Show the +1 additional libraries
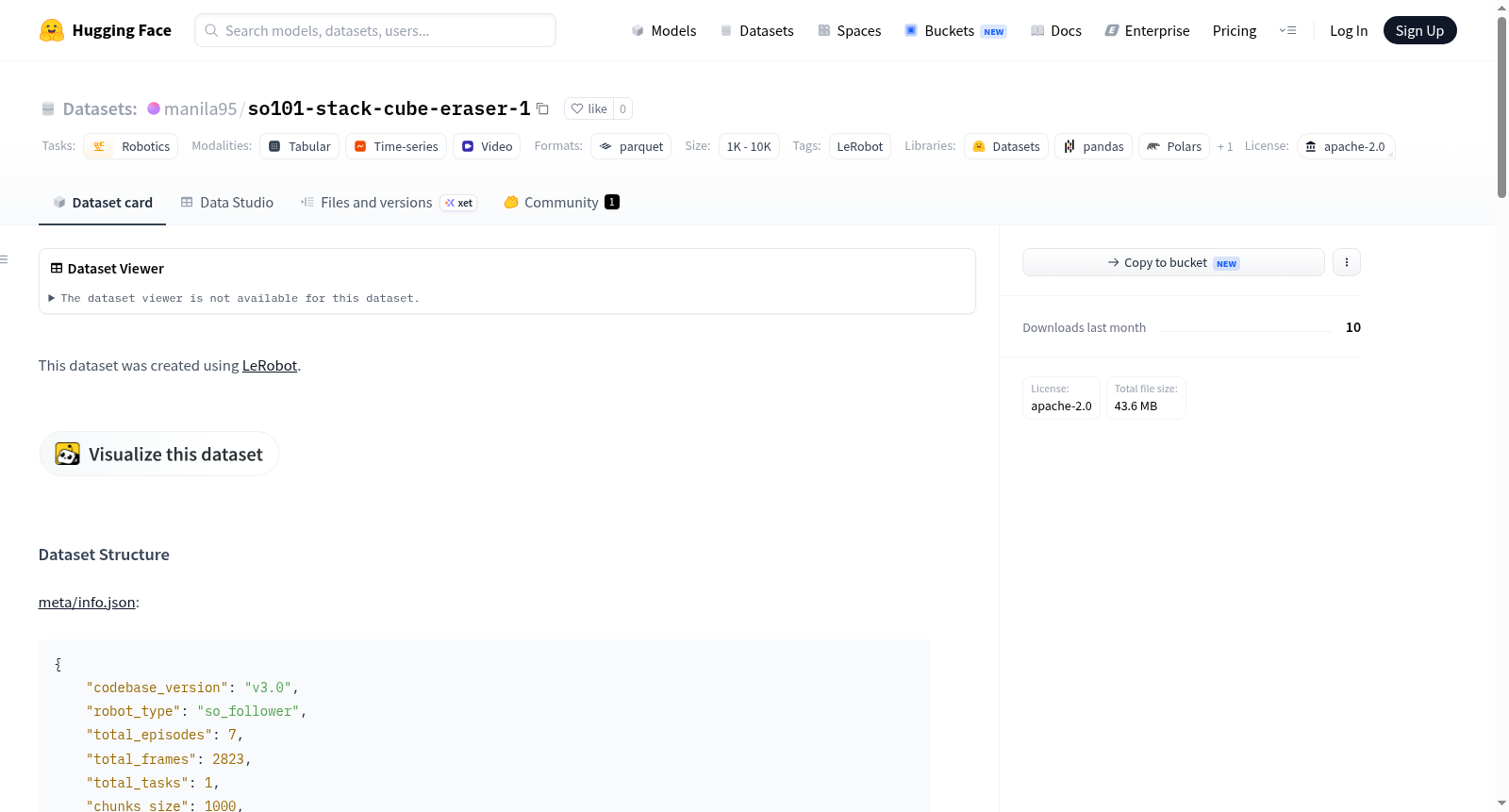Image resolution: width=1509 pixels, height=812 pixels. point(1225,146)
